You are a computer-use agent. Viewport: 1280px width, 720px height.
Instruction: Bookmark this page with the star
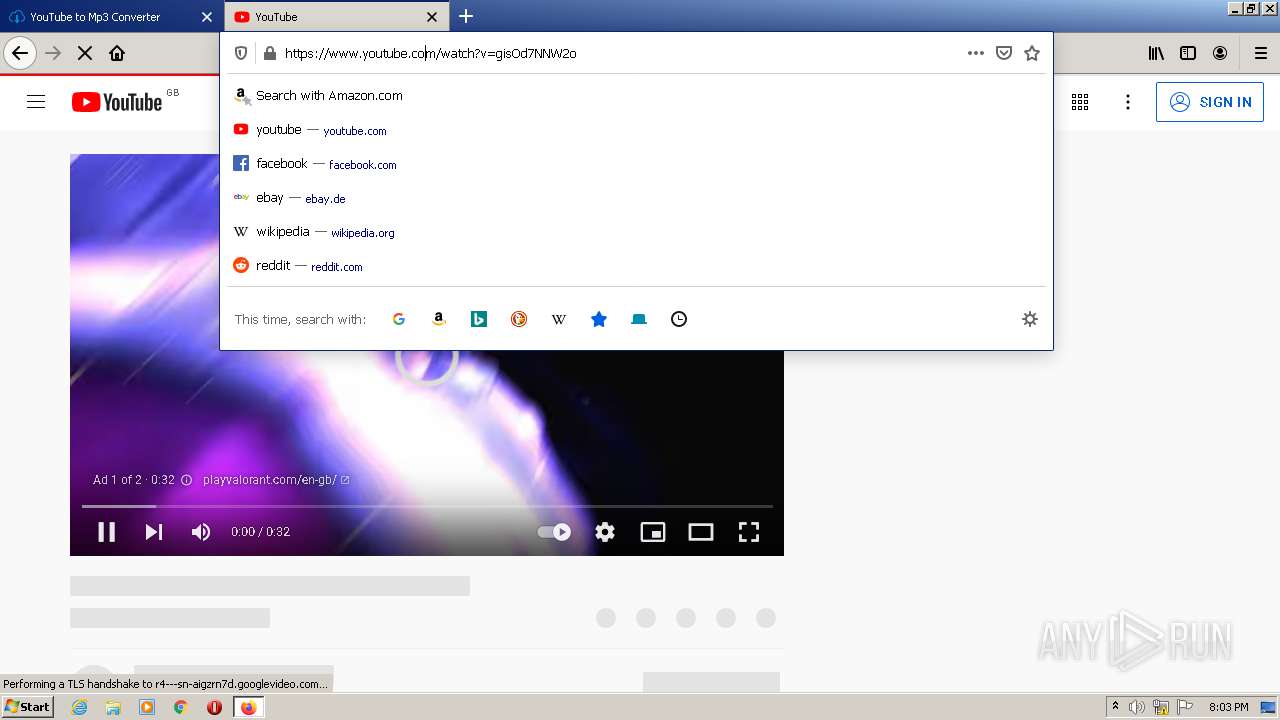[x=1032, y=53]
